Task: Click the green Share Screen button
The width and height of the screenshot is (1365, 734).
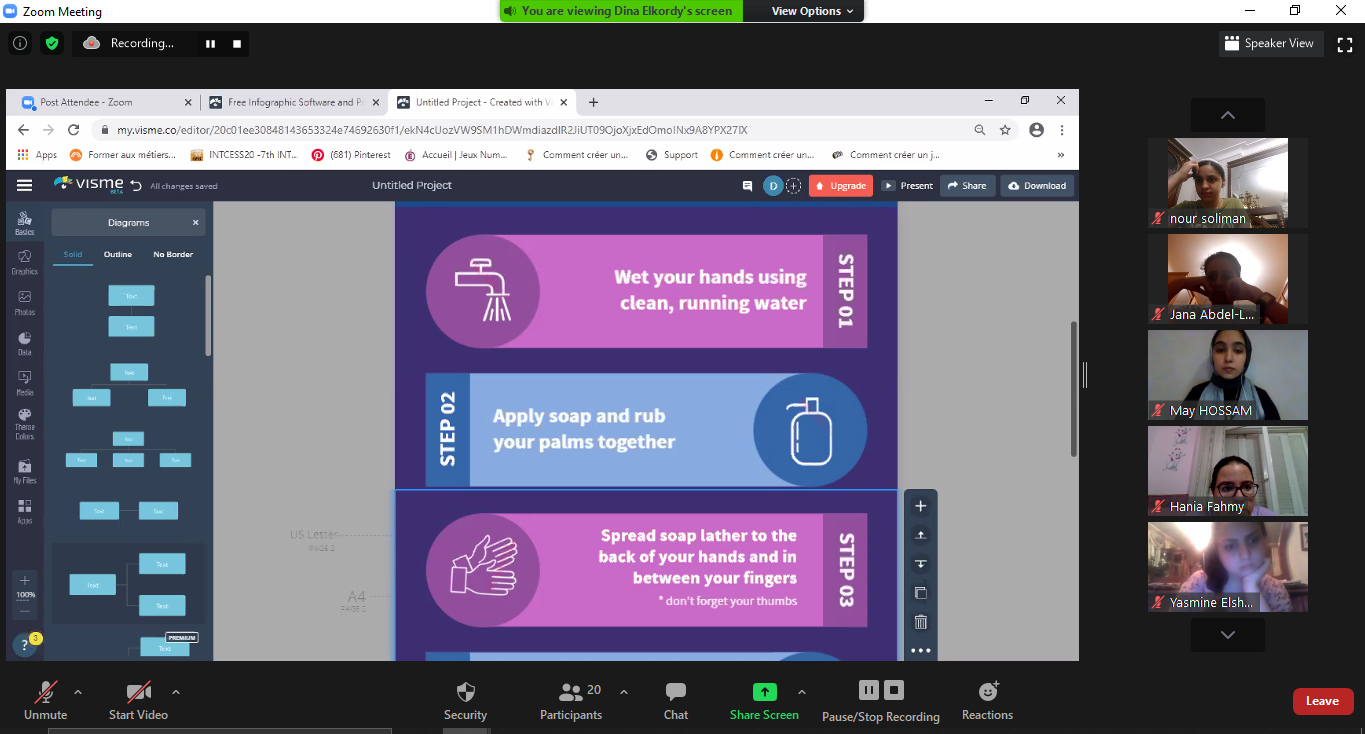Action: click(764, 692)
